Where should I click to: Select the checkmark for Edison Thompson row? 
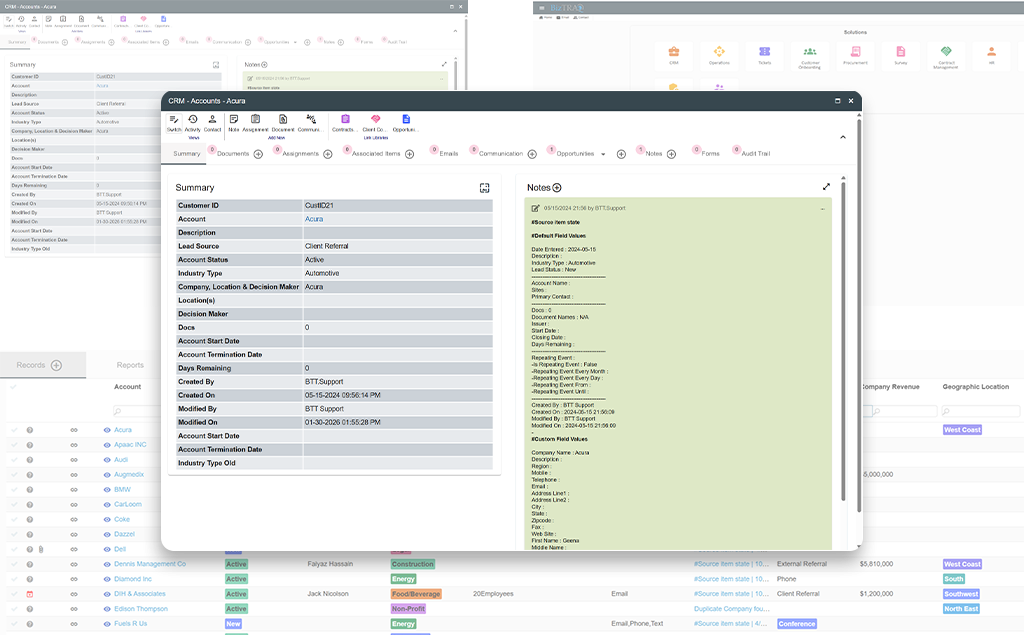pyautogui.click(x=14, y=609)
